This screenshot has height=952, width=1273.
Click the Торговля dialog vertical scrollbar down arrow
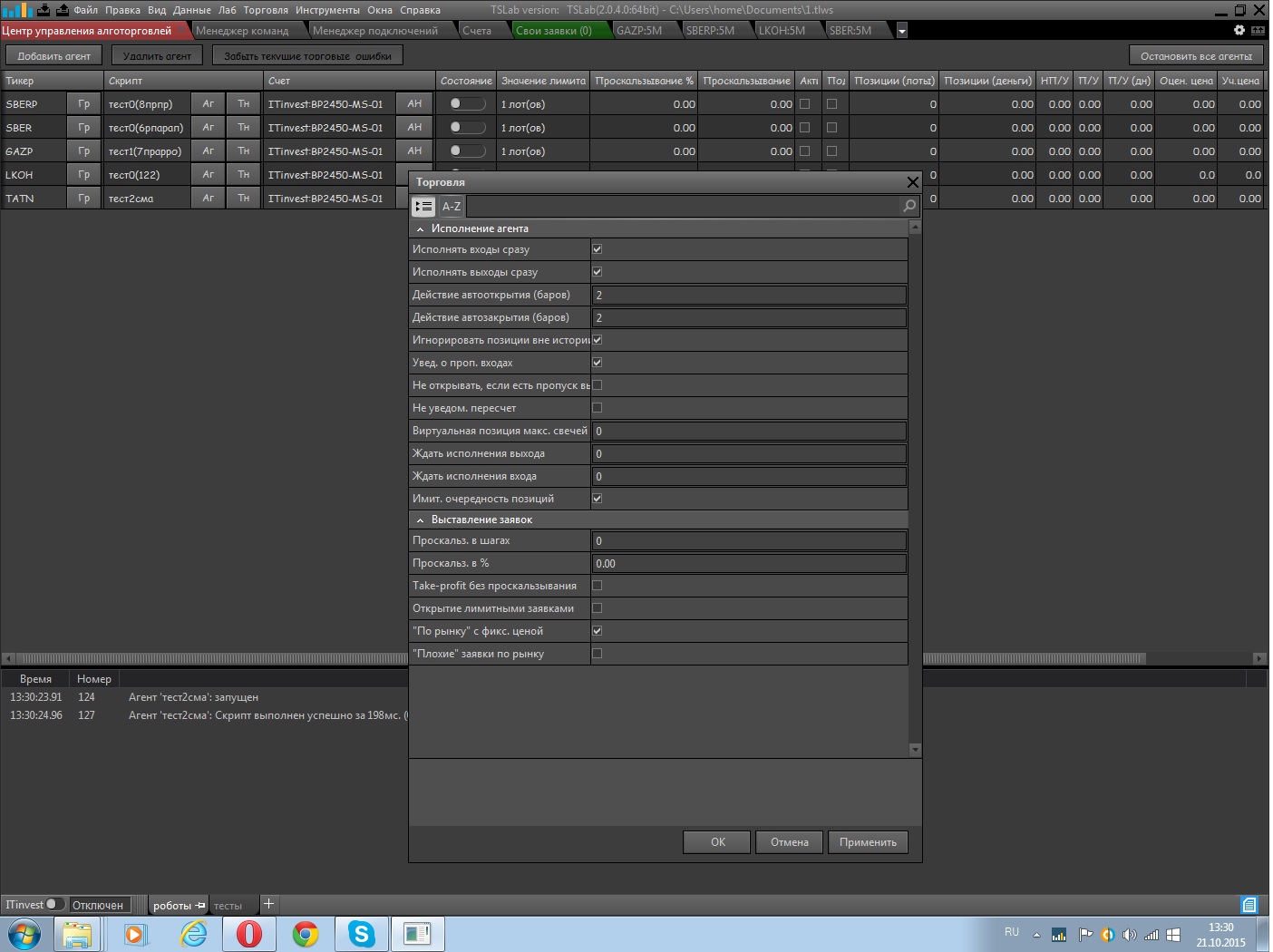point(915,750)
